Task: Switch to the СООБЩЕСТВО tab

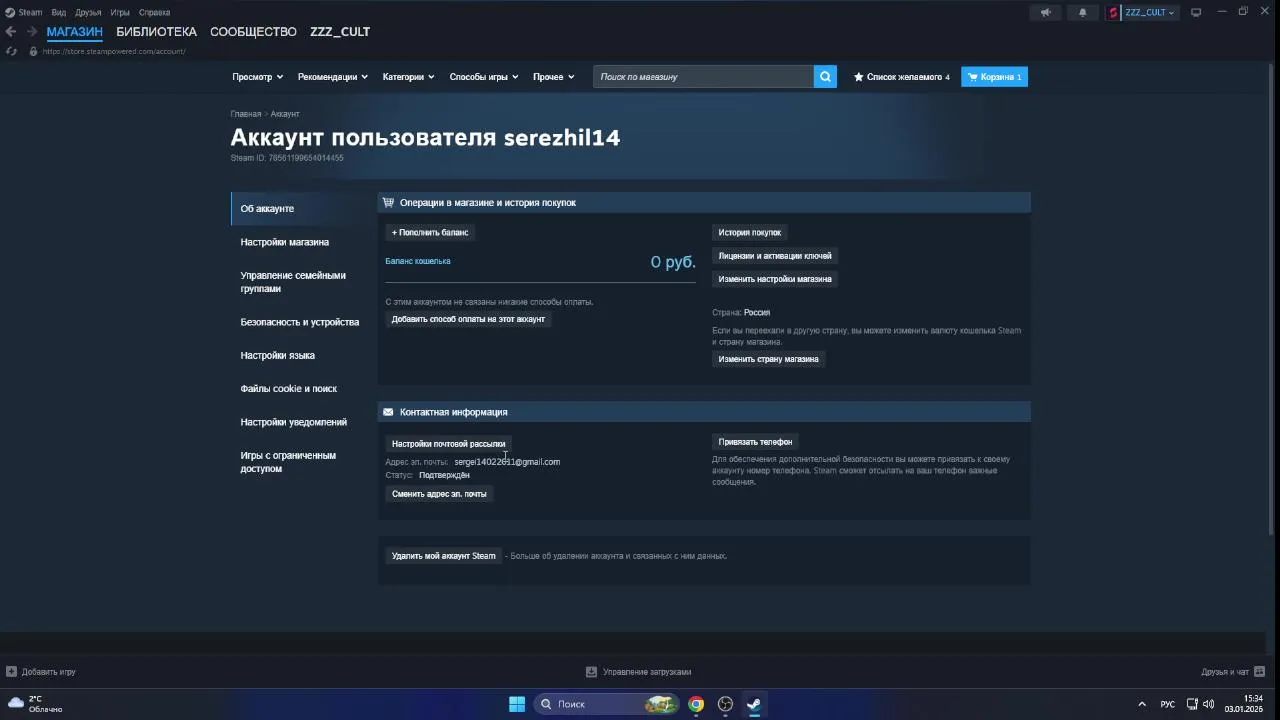Action: [253, 32]
